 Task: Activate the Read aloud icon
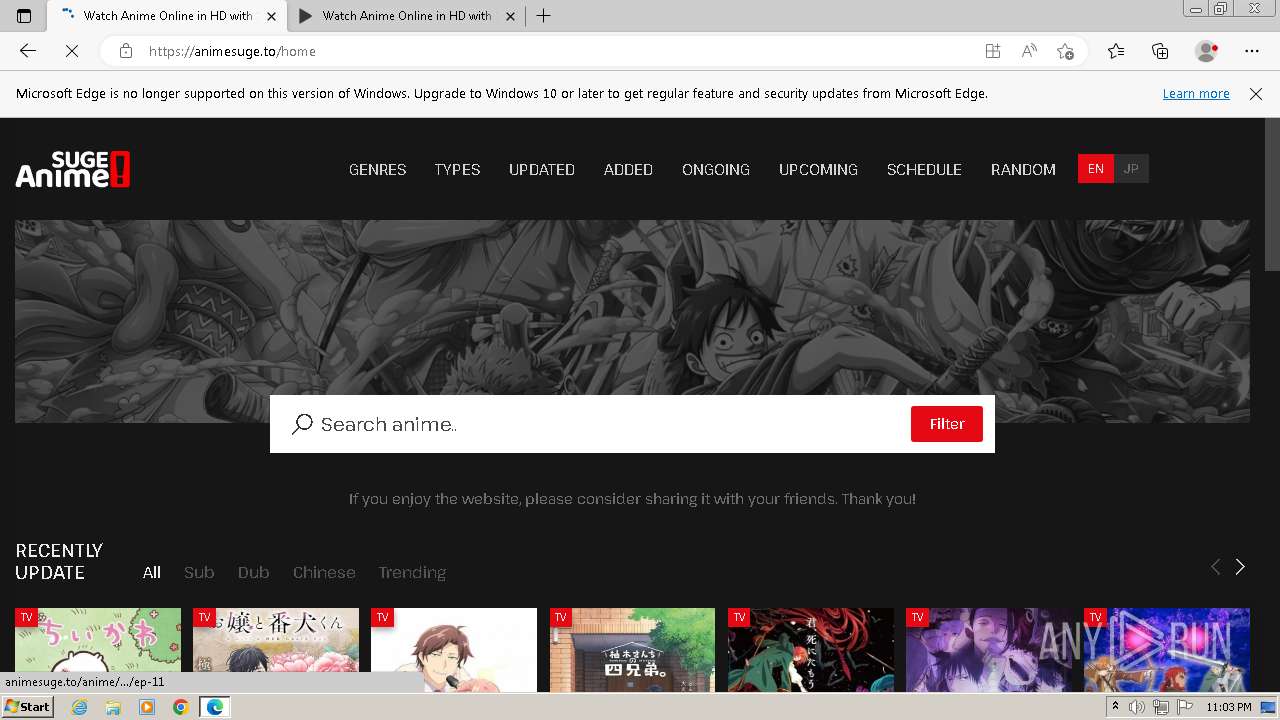(x=1029, y=51)
